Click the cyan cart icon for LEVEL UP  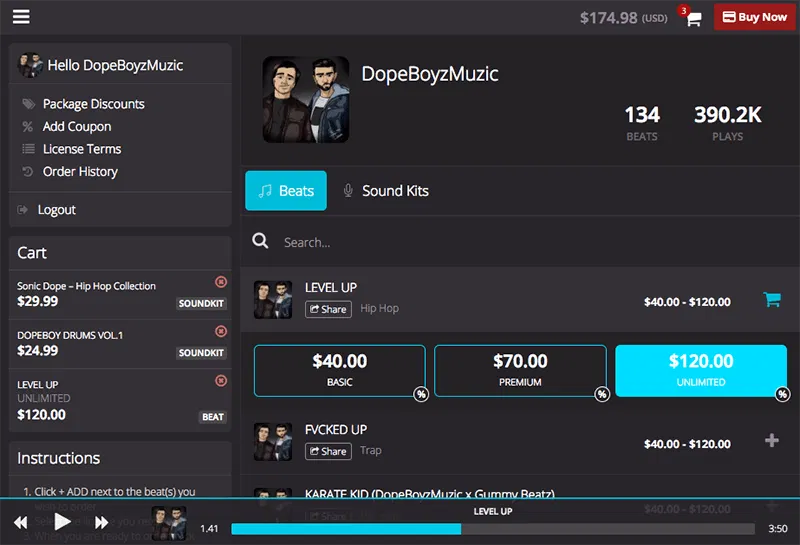pos(772,300)
